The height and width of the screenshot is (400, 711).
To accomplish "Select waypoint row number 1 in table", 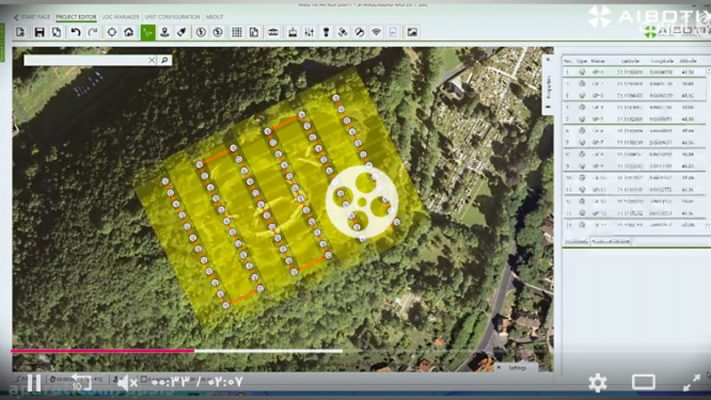I will [x=634, y=72].
